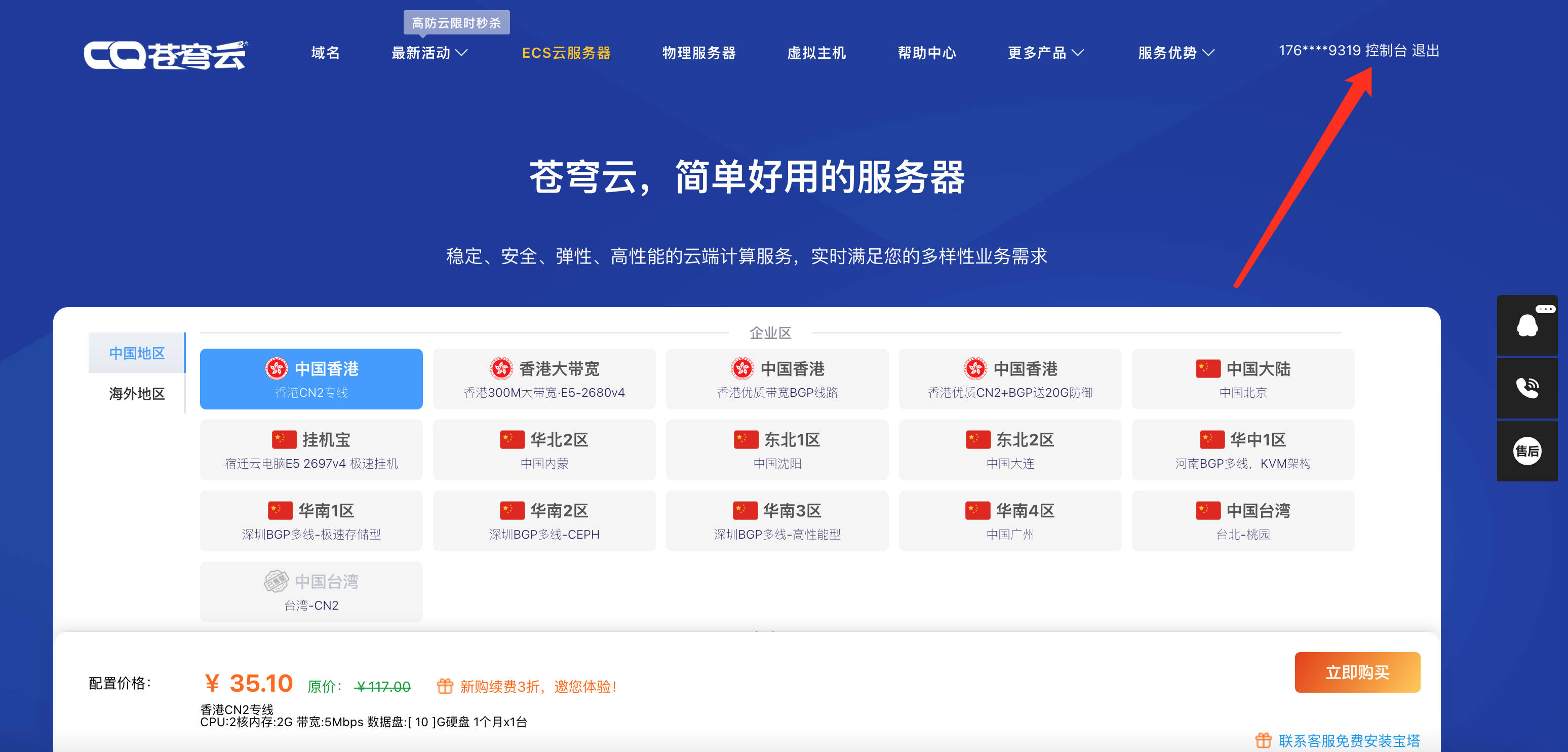Click the original price ¥117.00
Screen dimensions: 1568x752
click(383, 687)
